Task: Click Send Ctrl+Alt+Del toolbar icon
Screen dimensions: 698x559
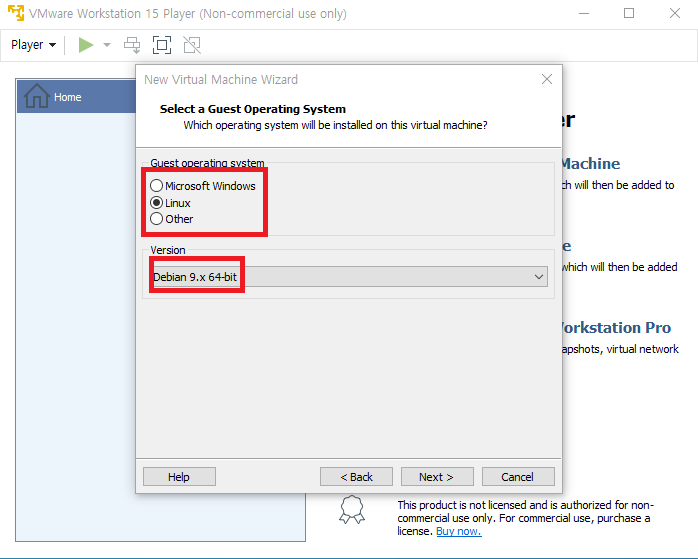Action: [x=132, y=45]
